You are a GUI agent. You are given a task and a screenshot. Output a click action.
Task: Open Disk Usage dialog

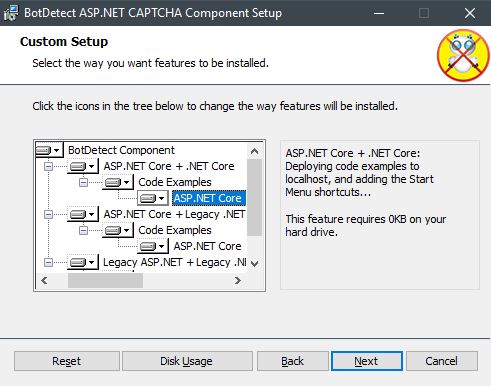tap(187, 361)
